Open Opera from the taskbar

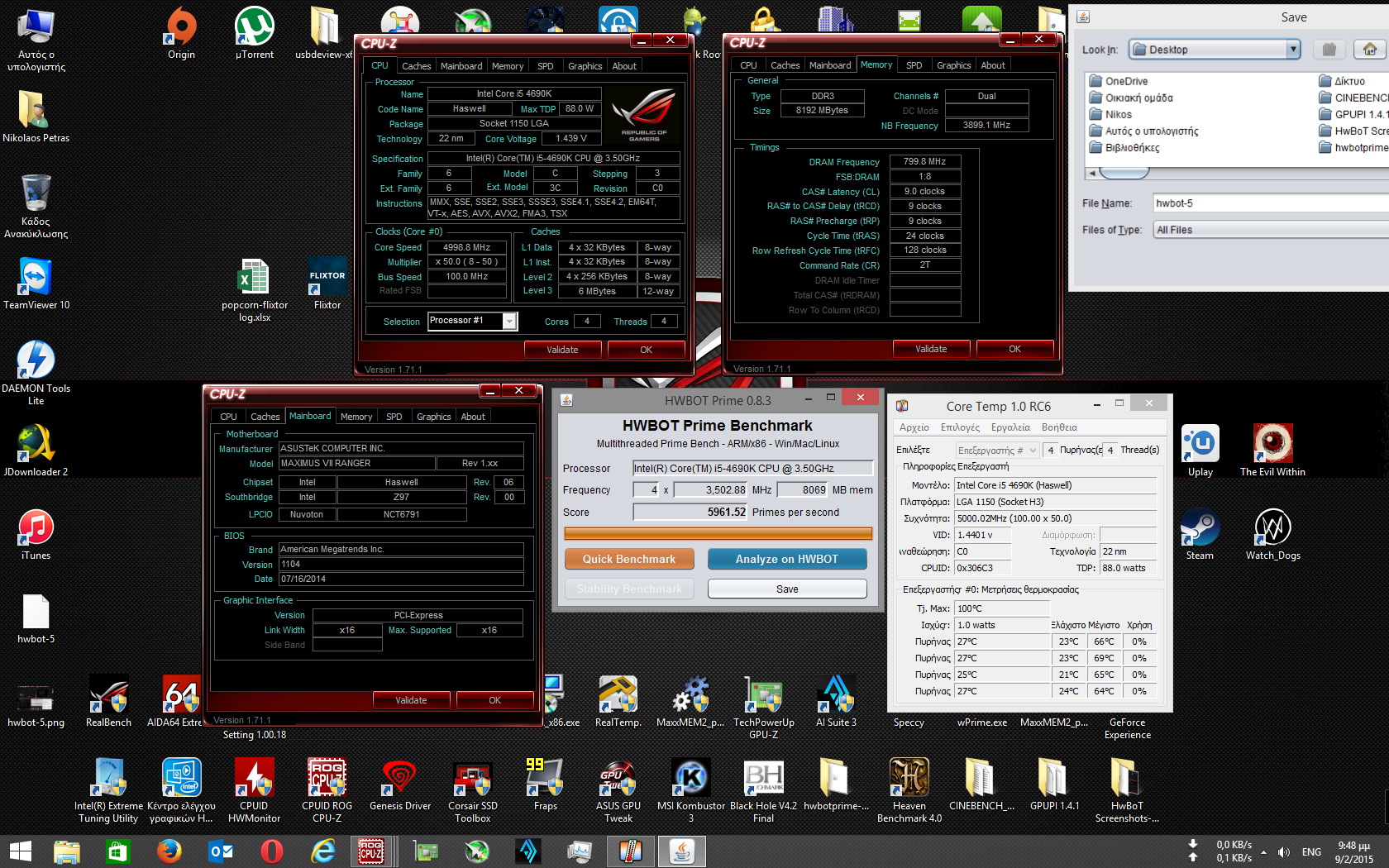pyautogui.click(x=272, y=851)
